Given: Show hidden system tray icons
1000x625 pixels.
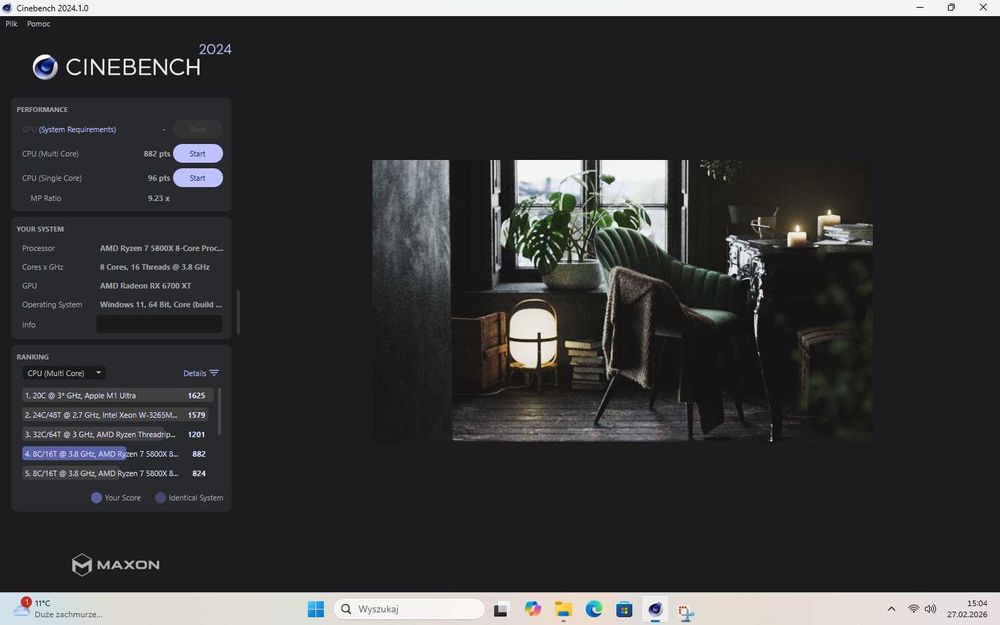Looking at the screenshot, I should 891,609.
